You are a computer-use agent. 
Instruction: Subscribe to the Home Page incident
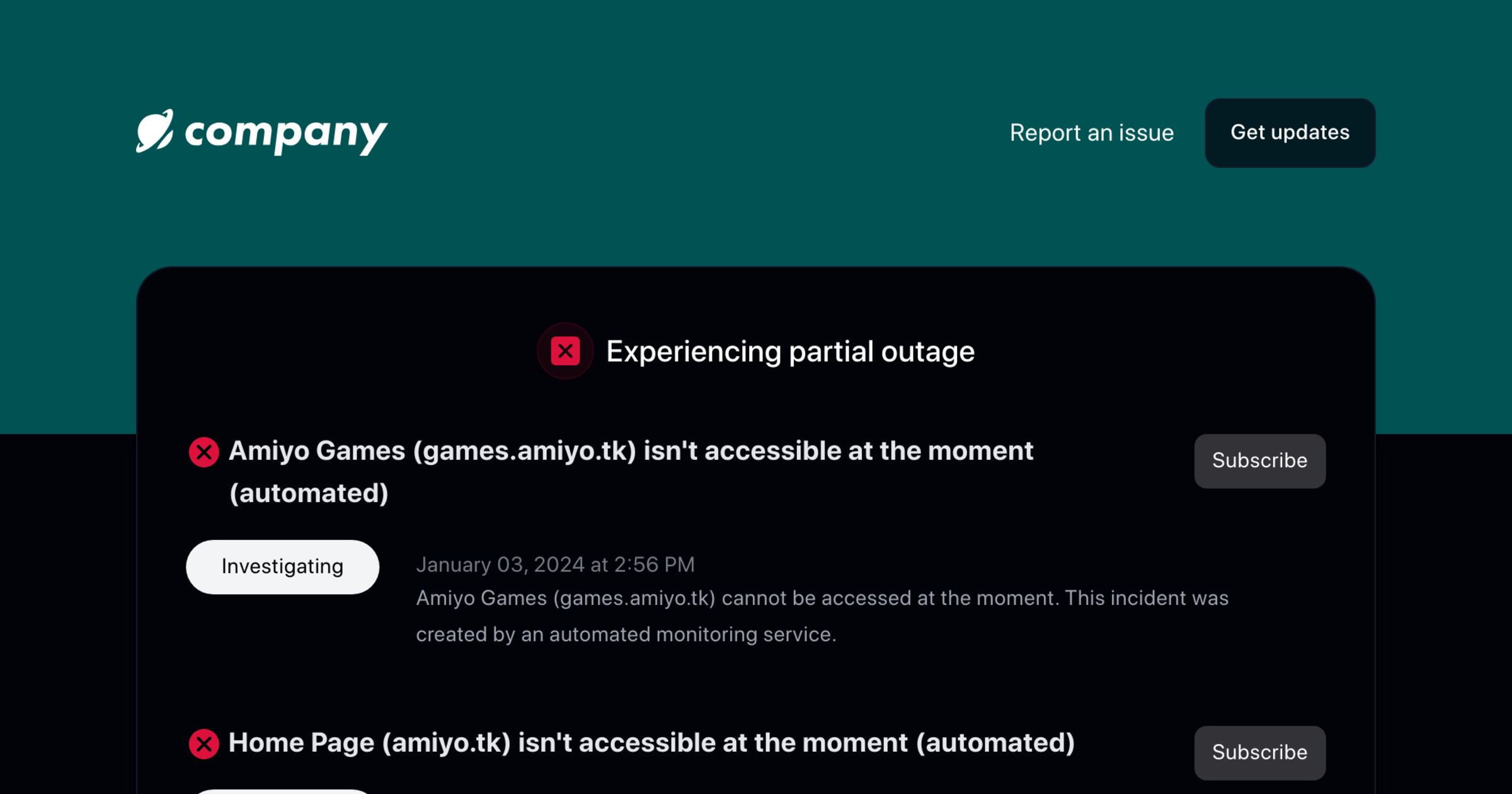pyautogui.click(x=1259, y=752)
